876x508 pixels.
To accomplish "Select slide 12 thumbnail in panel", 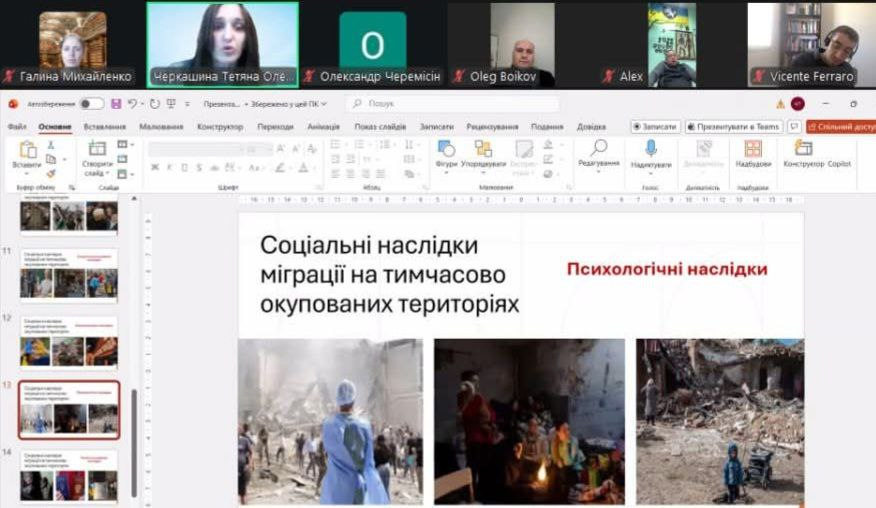I will coord(69,342).
